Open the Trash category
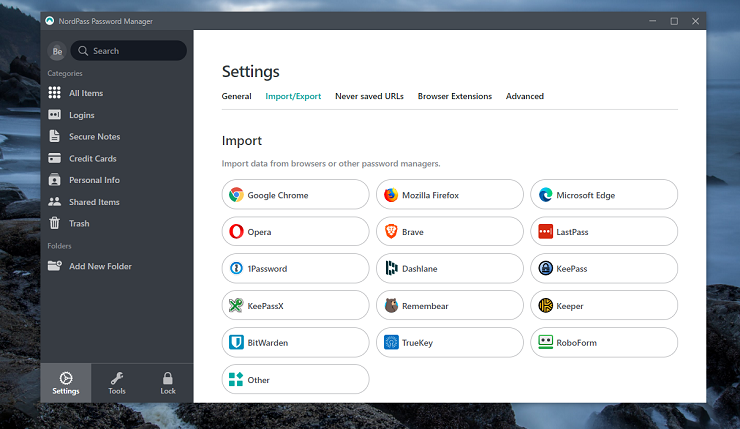This screenshot has height=429, width=740. point(55,223)
